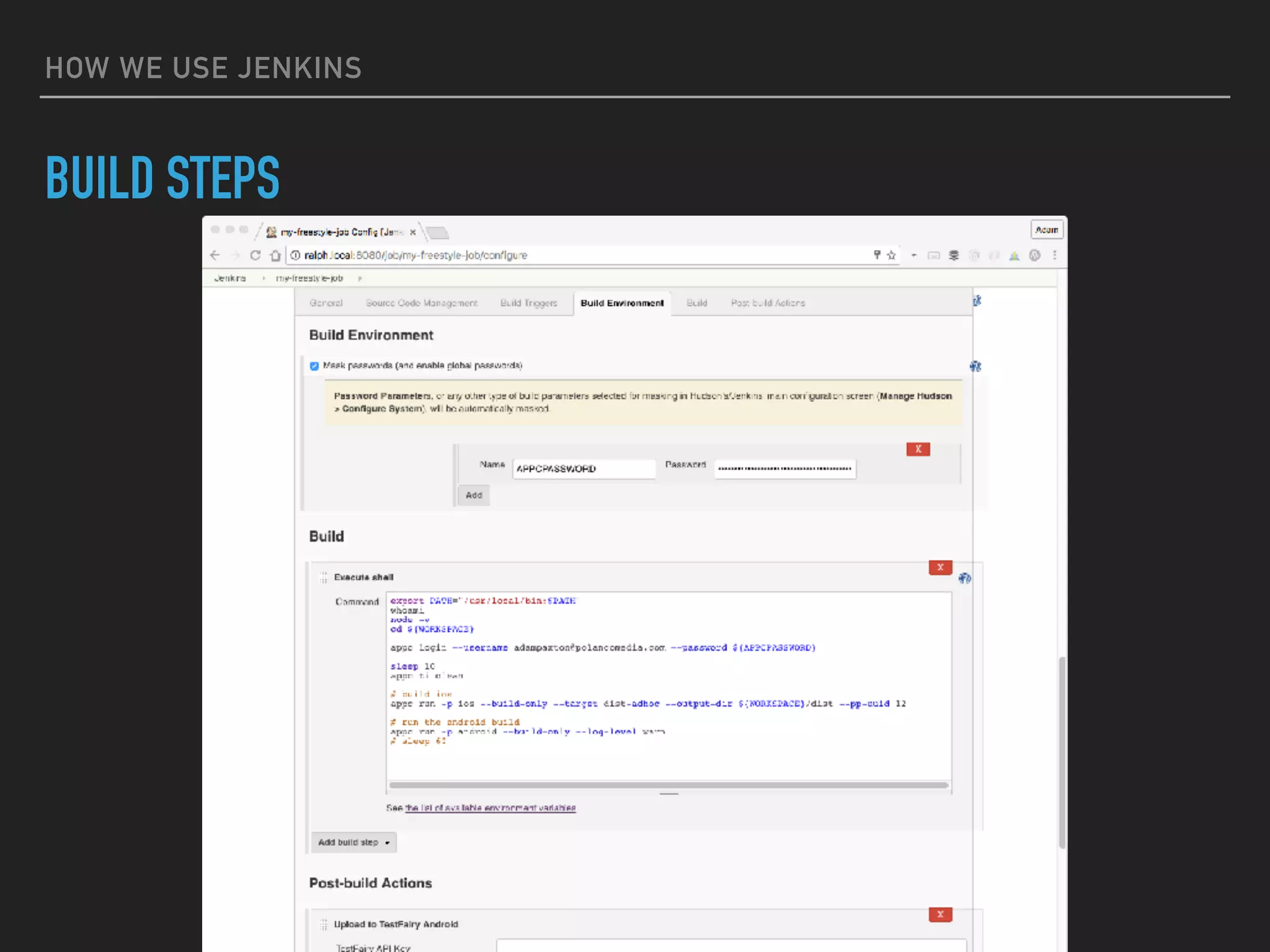1270x952 pixels.
Task: Switch to the Source Code Management tab
Action: coord(422,303)
